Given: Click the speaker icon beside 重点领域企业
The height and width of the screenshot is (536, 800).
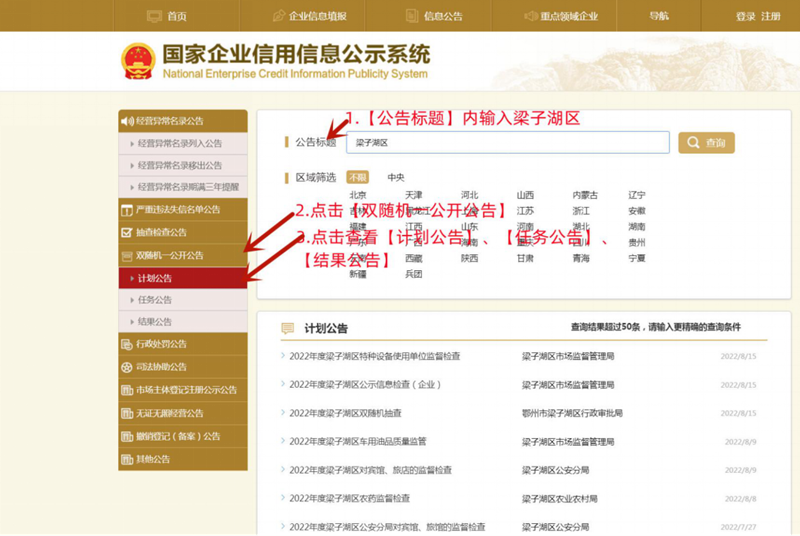Looking at the screenshot, I should 531,16.
